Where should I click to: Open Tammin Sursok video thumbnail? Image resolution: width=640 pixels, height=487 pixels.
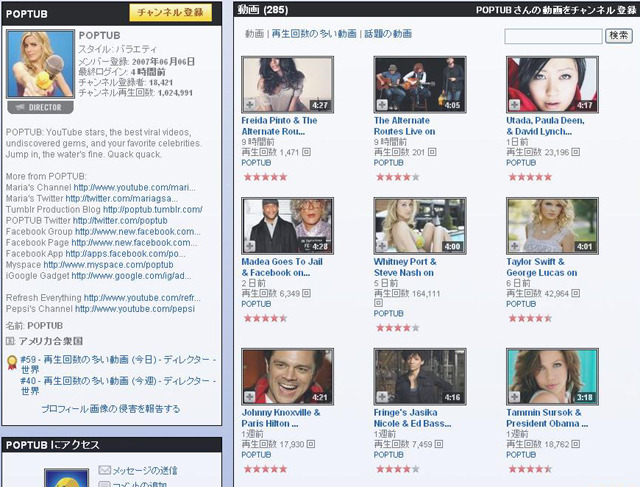(x=552, y=376)
